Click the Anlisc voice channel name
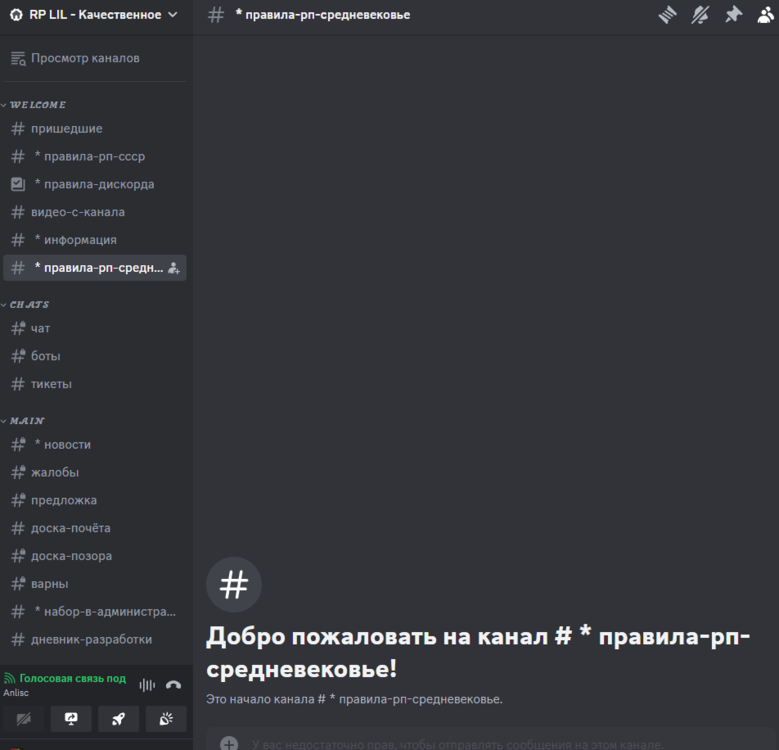Screen dimensions: 779x750 tap(16, 693)
